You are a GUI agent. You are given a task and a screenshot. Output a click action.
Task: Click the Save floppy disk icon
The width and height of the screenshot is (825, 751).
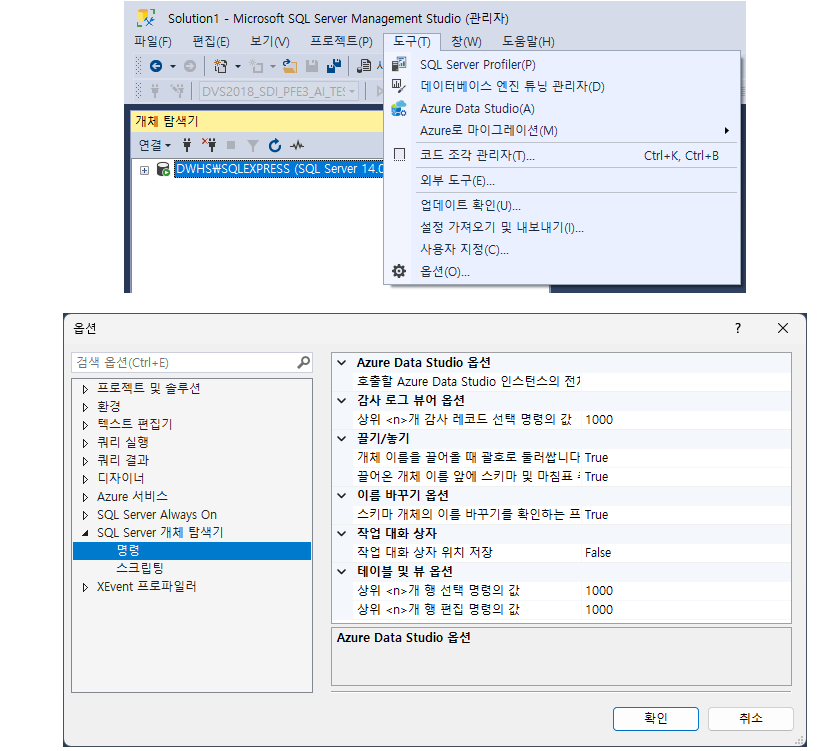(312, 66)
